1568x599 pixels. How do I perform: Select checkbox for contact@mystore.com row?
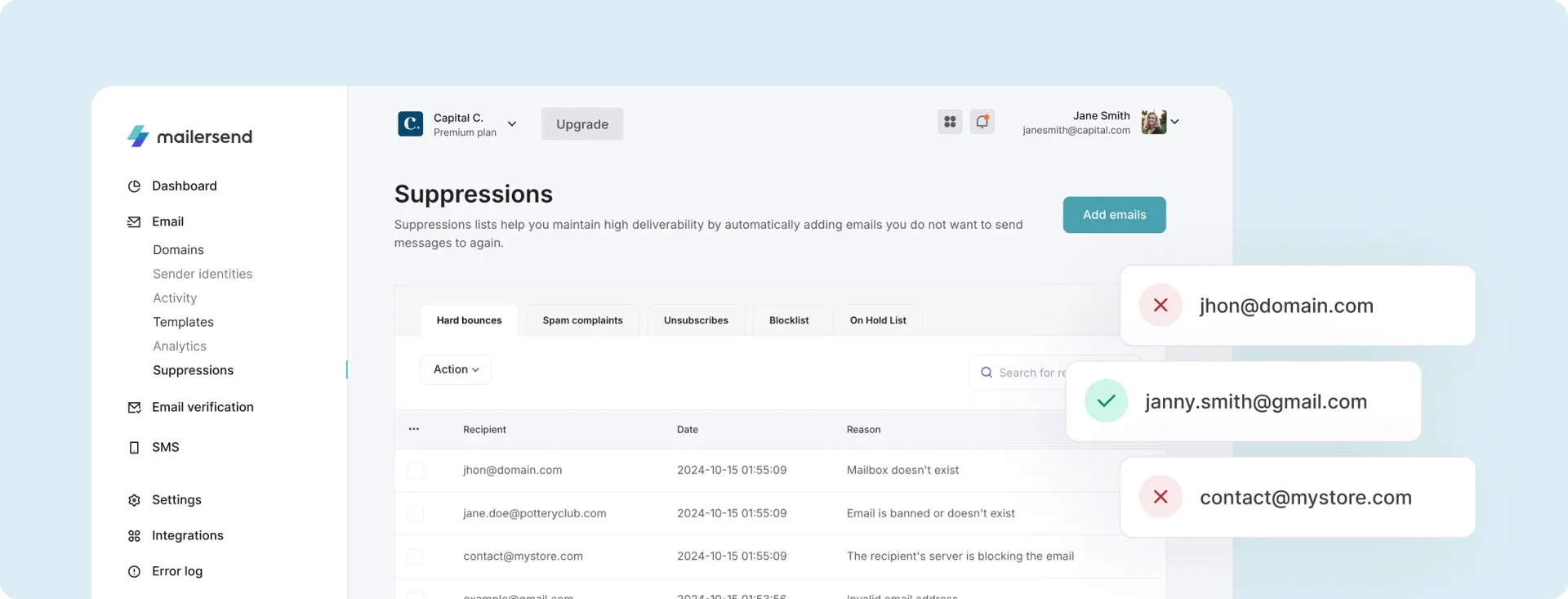coord(416,557)
